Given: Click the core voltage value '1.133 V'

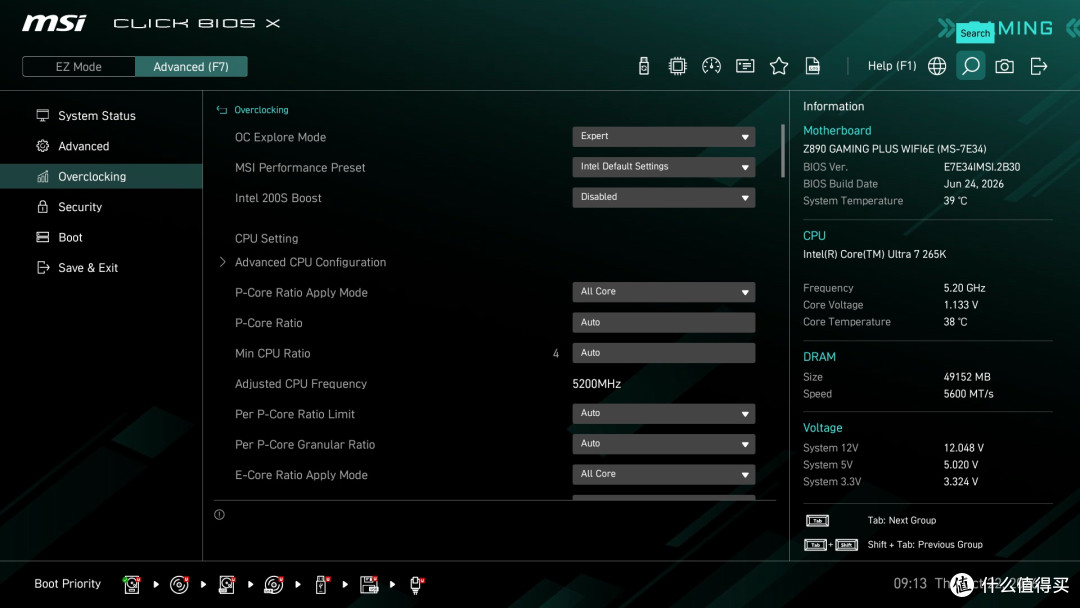Looking at the screenshot, I should click(x=961, y=304).
